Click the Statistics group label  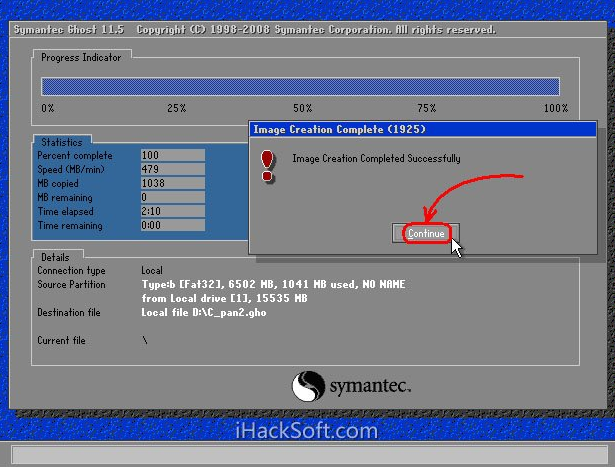click(63, 142)
